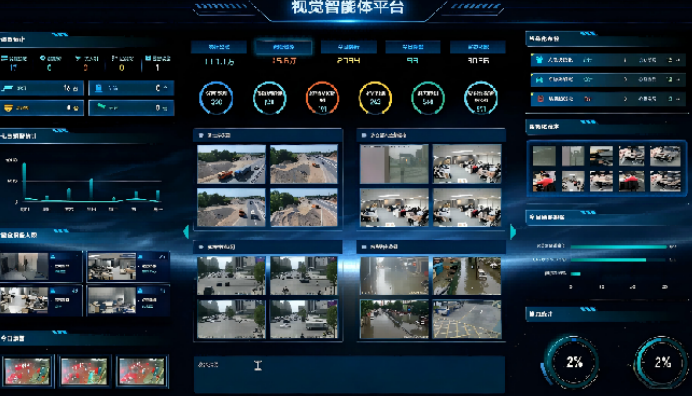Open the arrow at end of first list row
692x396 pixels.
click(678, 60)
